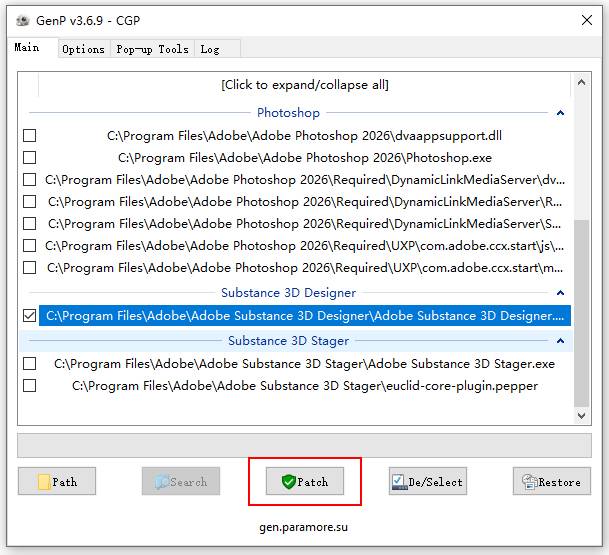609x555 pixels.
Task: Check the euclid-core-plugin.pepper checkbox
Action: click(30, 386)
